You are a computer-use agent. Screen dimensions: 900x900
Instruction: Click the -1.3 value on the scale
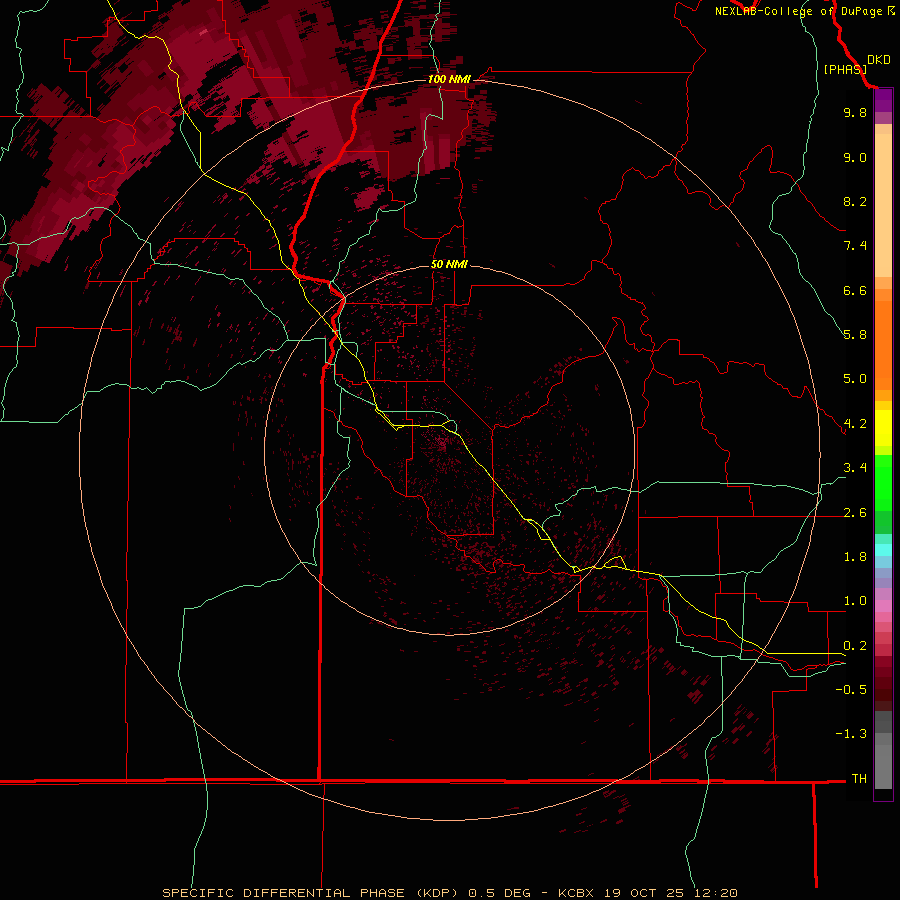pos(851,734)
